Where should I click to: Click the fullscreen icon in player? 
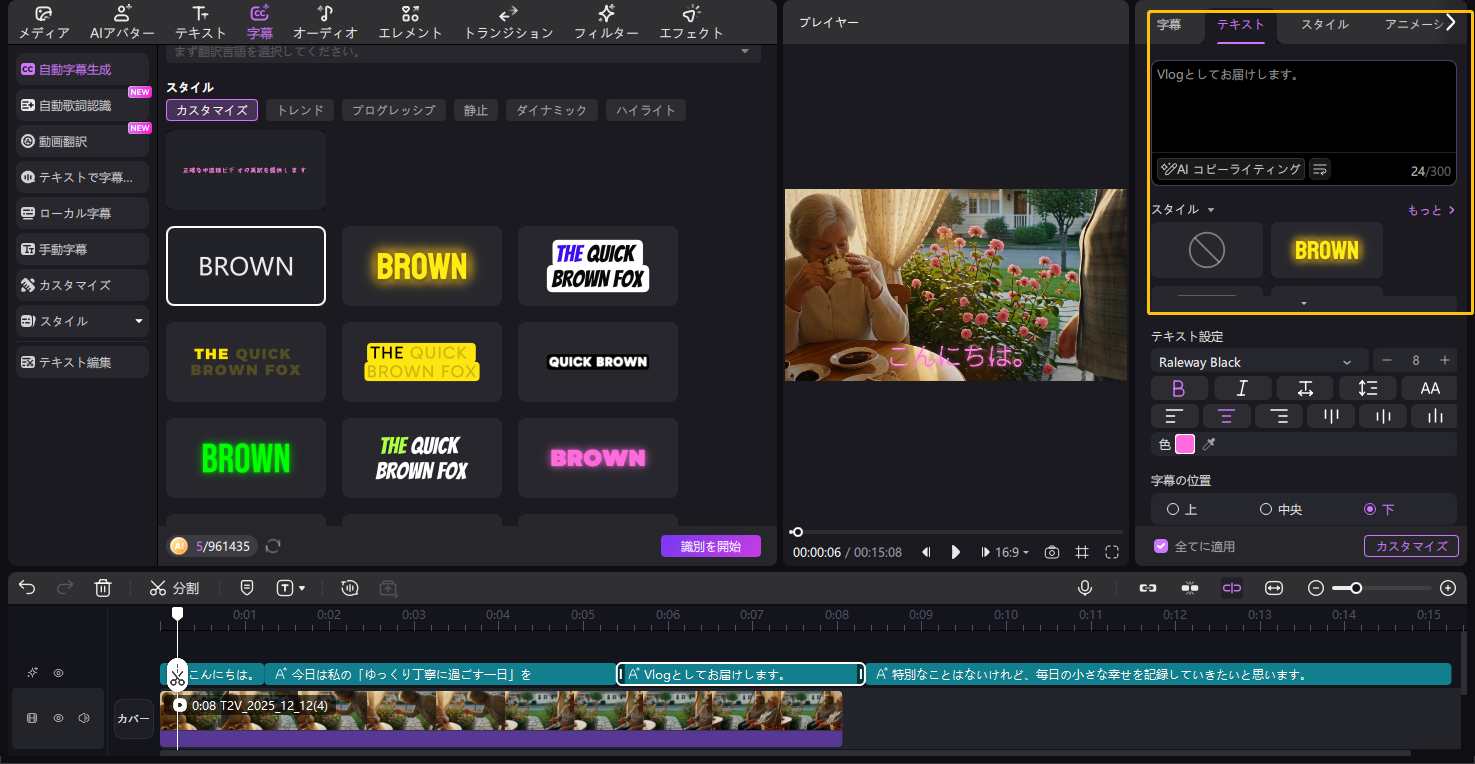click(x=1112, y=552)
